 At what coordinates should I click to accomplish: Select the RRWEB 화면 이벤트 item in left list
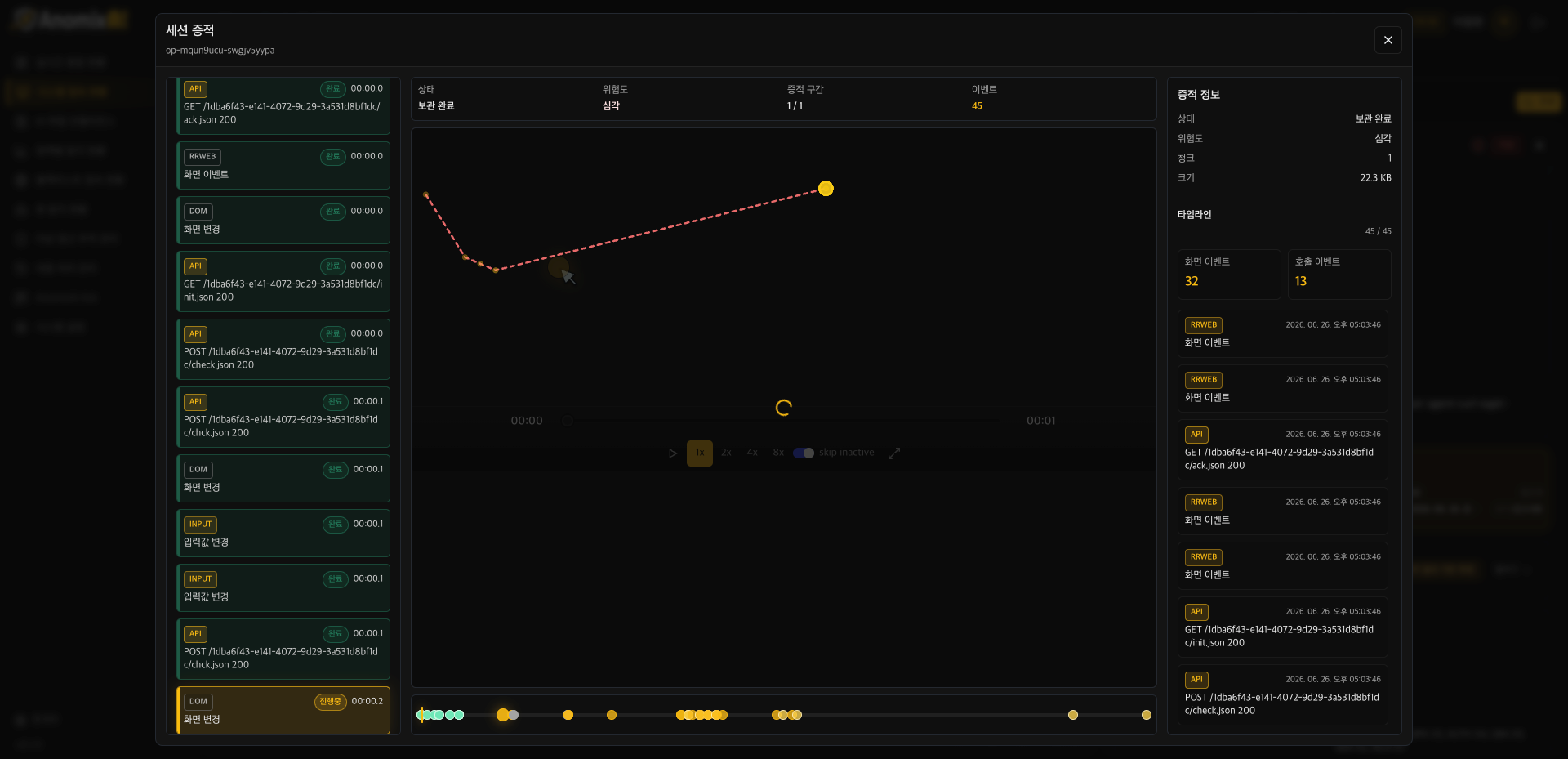tap(283, 165)
